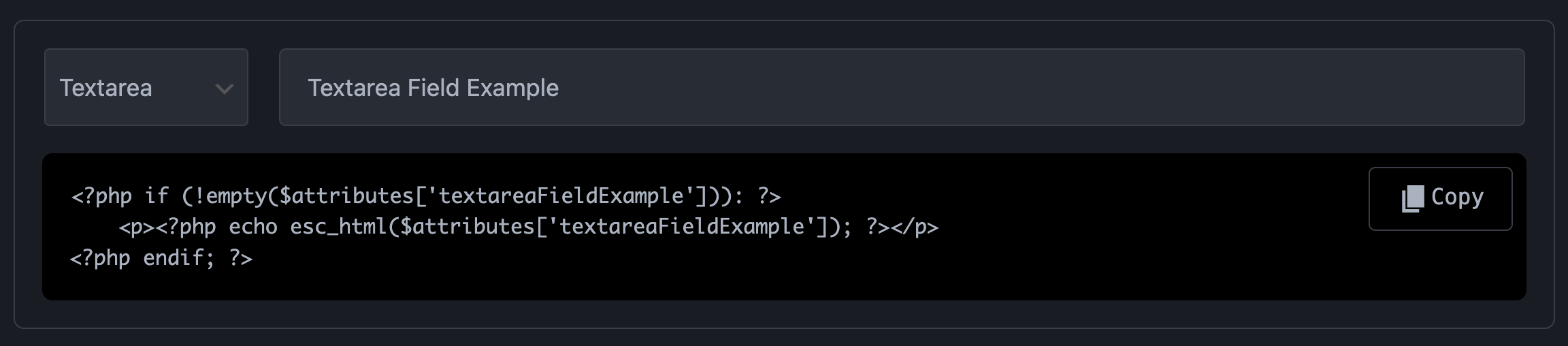Open the Textarea field type dropdown
The image size is (1568, 346).
click(146, 87)
